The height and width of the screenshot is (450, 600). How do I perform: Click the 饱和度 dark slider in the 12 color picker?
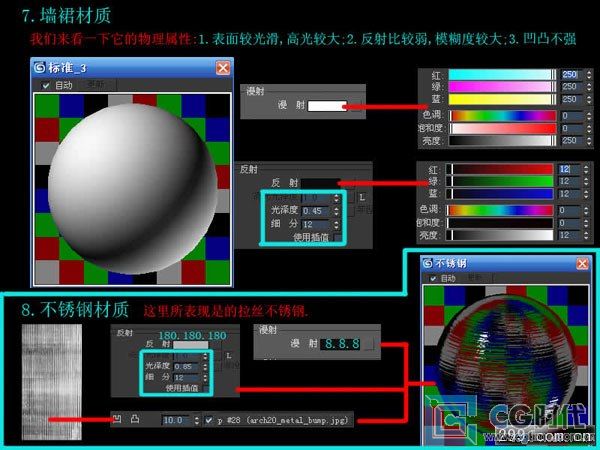pos(500,223)
